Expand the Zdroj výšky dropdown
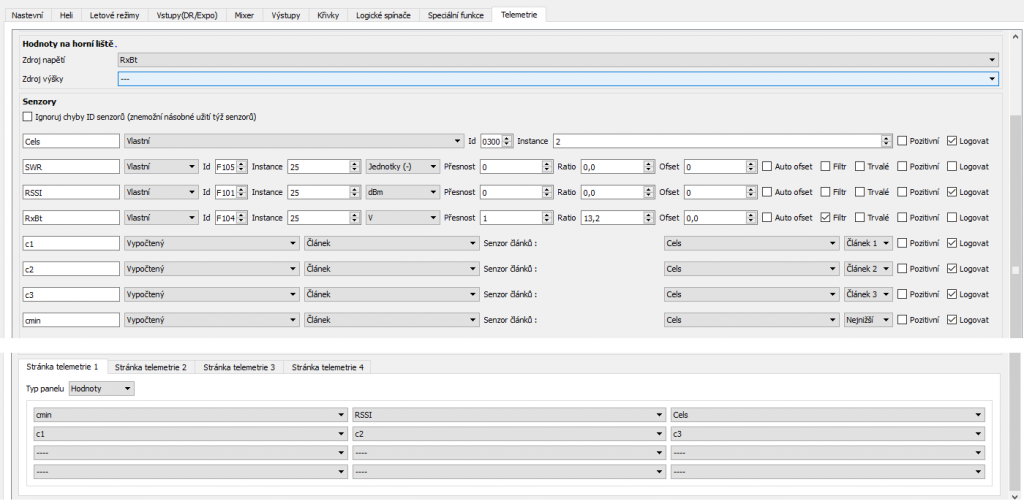Screen dimensions: 1024x501 point(557,78)
